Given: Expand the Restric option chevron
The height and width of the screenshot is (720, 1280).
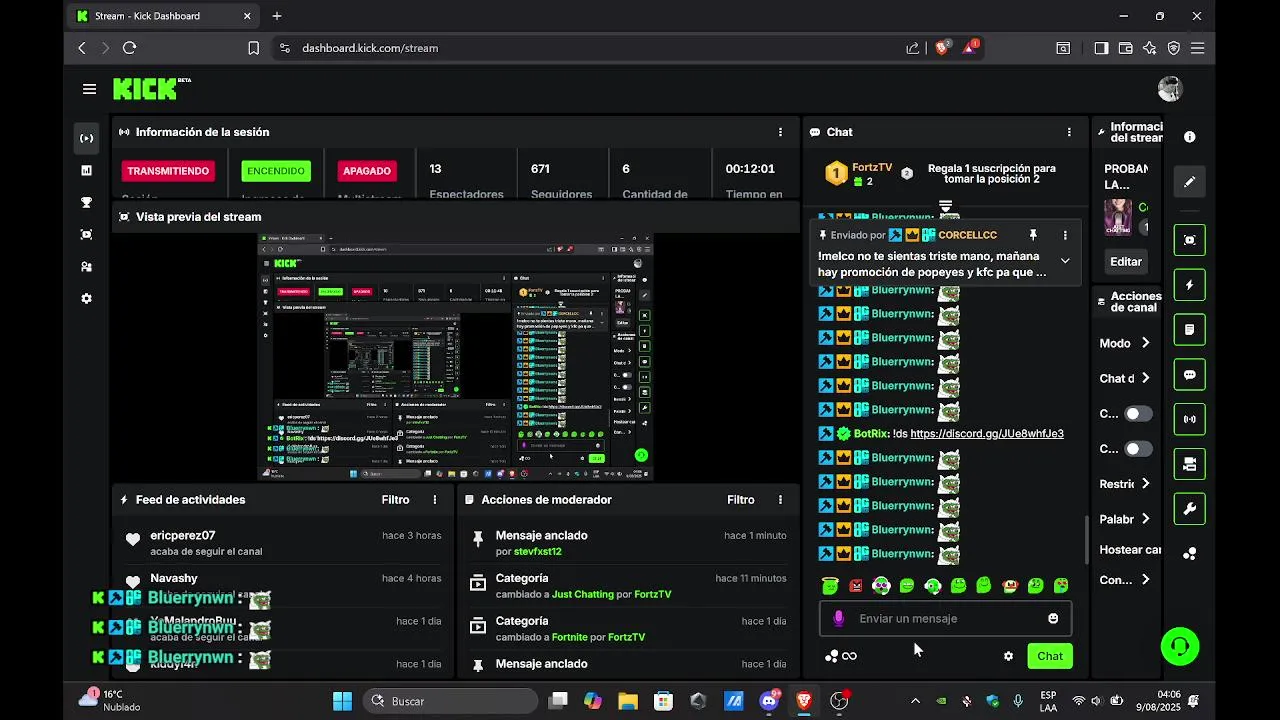Looking at the screenshot, I should [x=1145, y=484].
